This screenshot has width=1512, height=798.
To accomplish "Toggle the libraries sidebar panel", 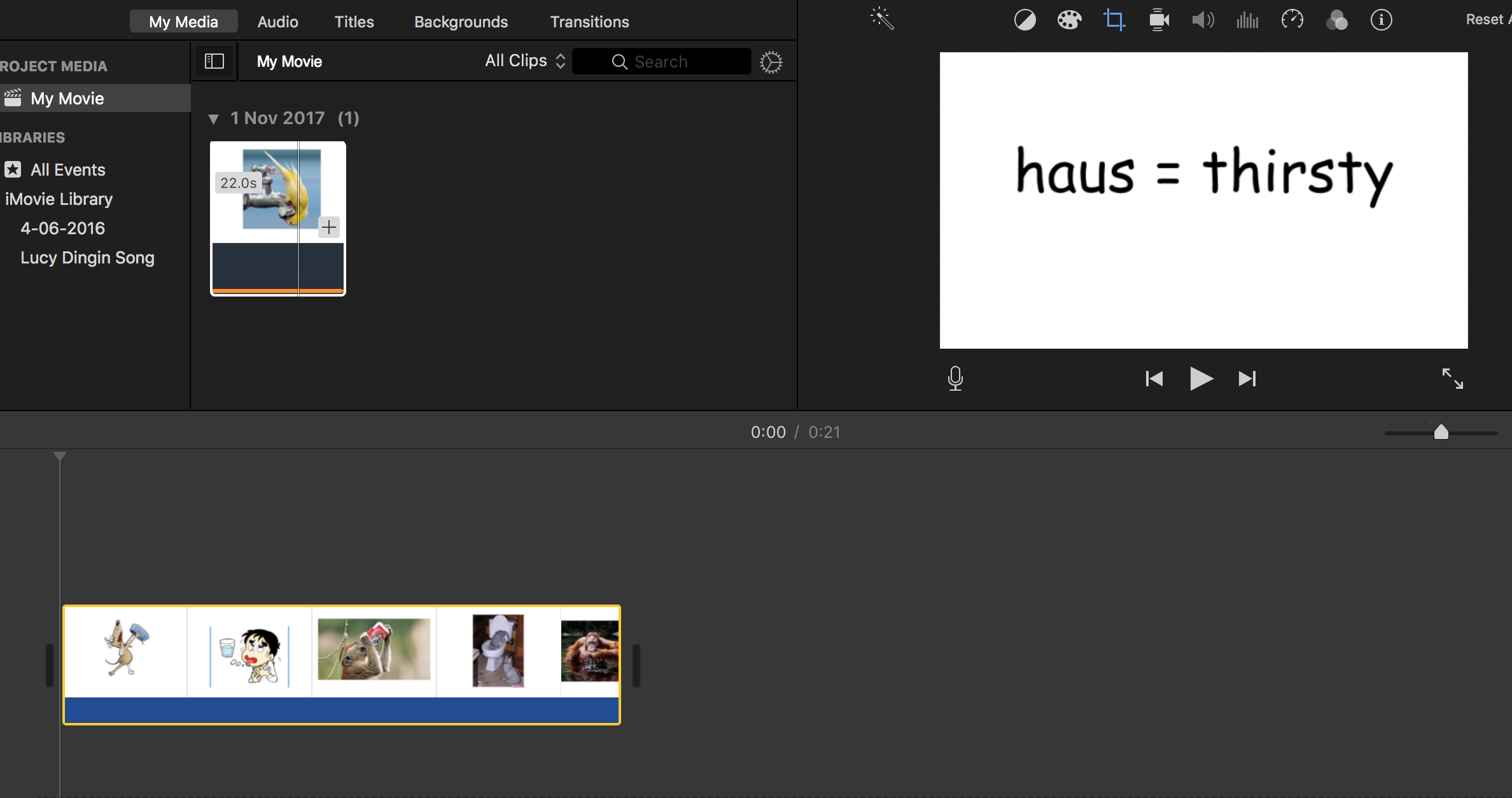I will pos(214,61).
